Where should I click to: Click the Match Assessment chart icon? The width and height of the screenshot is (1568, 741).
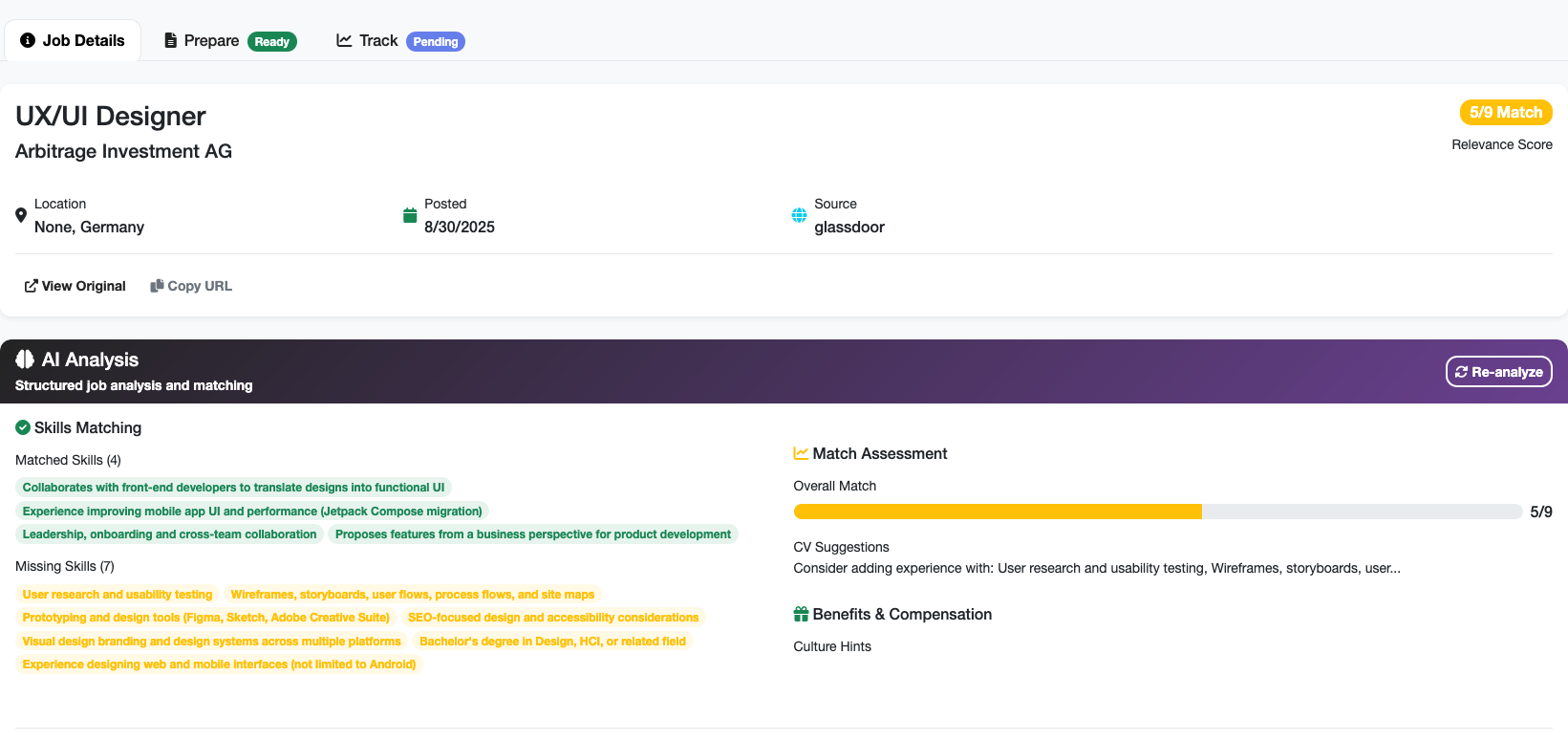[801, 453]
